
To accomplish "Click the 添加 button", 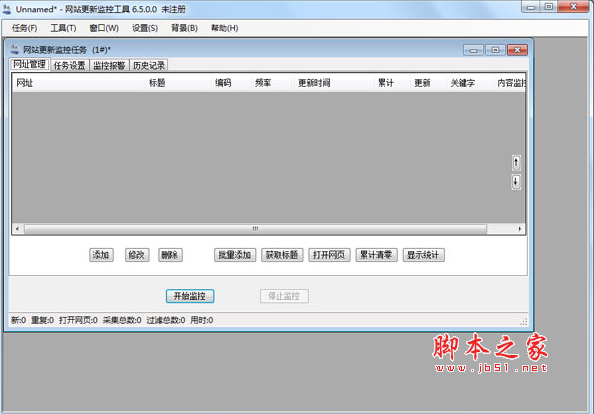I will click(x=101, y=255).
